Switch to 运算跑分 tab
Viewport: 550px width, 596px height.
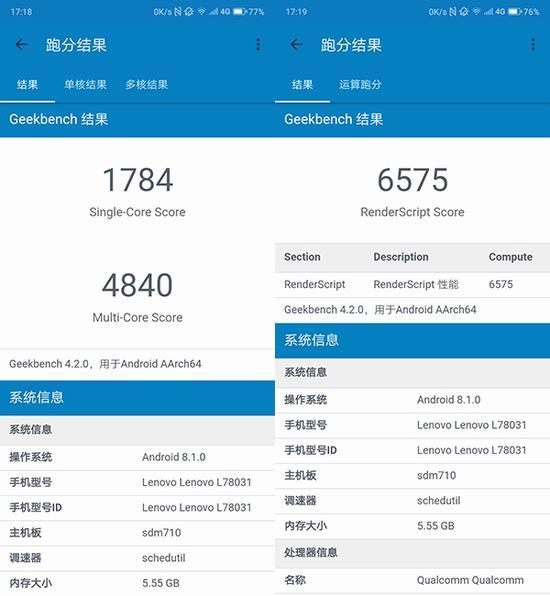pos(360,84)
